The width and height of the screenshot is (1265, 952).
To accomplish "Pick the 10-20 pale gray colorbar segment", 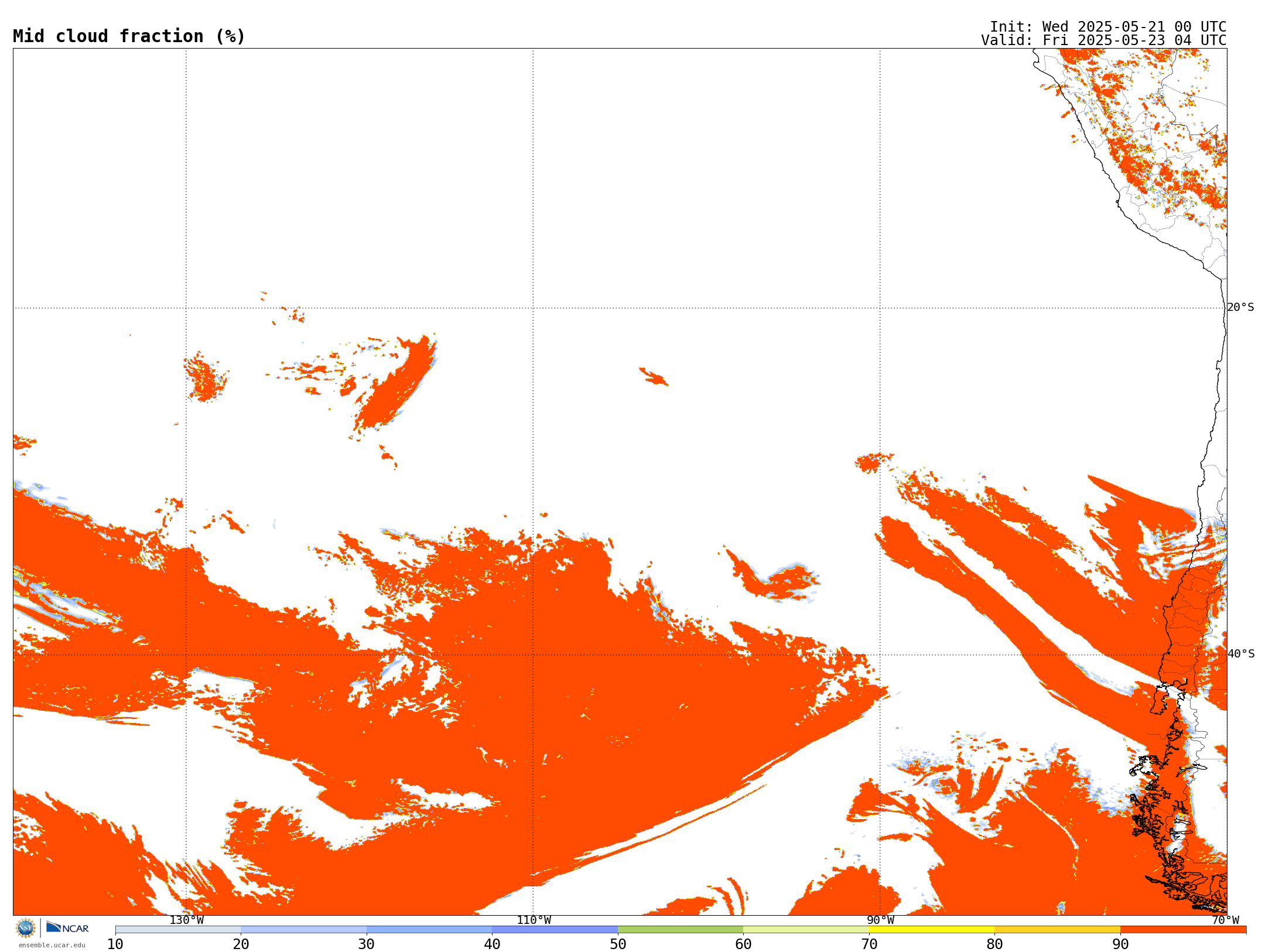I will (x=178, y=930).
